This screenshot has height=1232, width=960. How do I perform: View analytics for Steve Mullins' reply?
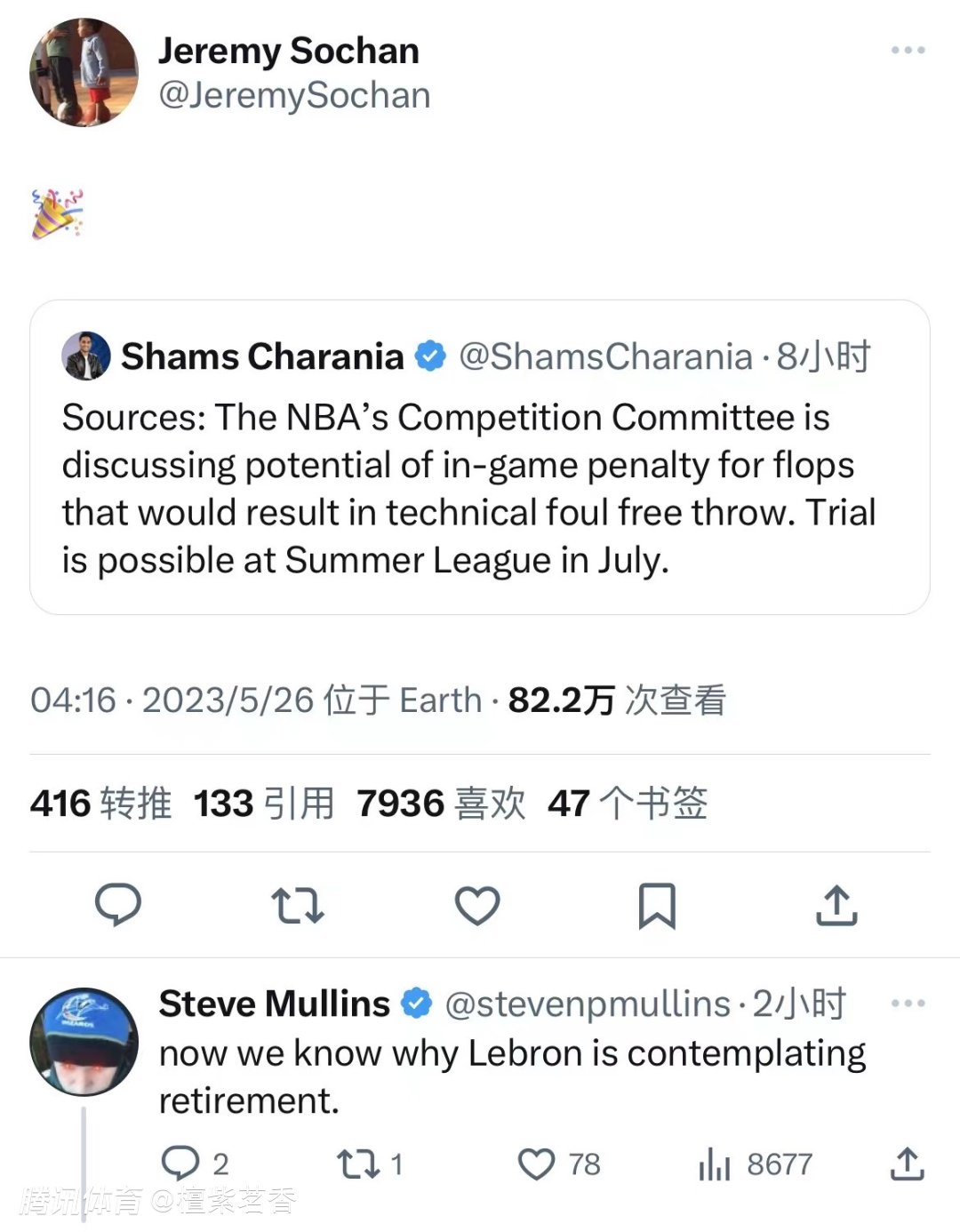(714, 1163)
